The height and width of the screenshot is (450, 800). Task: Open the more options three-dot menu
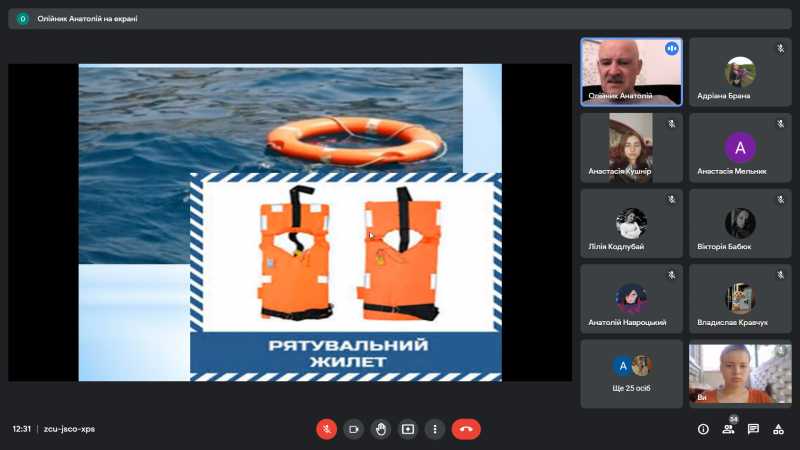click(x=435, y=429)
